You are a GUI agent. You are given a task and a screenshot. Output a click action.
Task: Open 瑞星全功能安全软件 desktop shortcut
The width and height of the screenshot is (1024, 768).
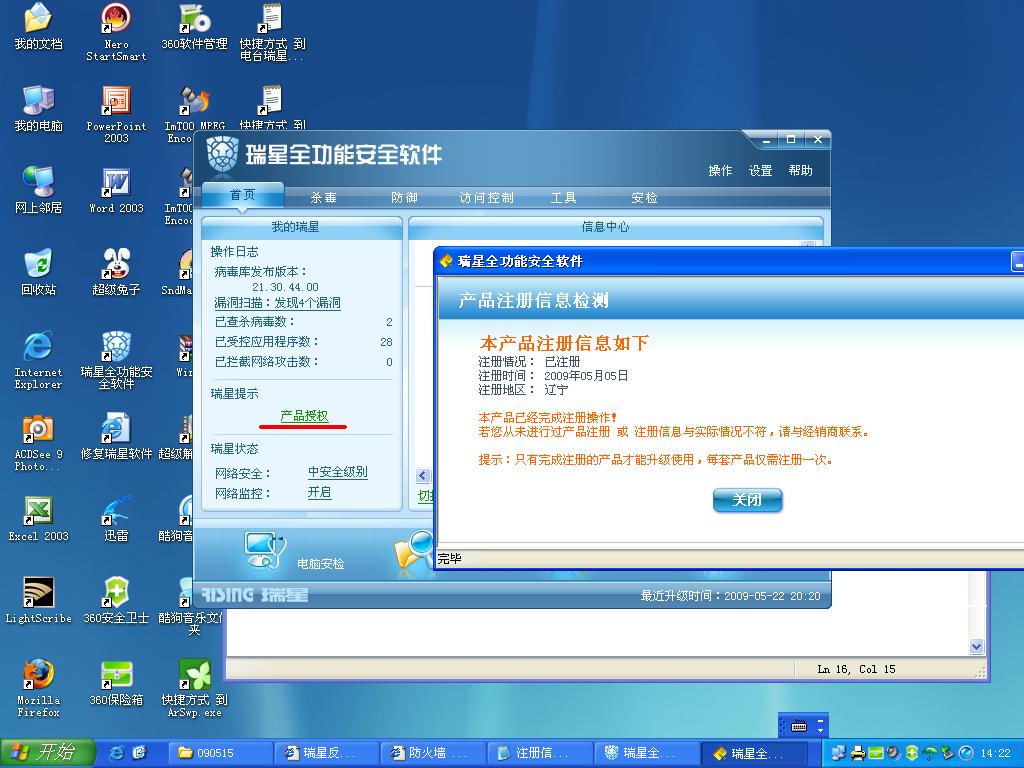116,360
